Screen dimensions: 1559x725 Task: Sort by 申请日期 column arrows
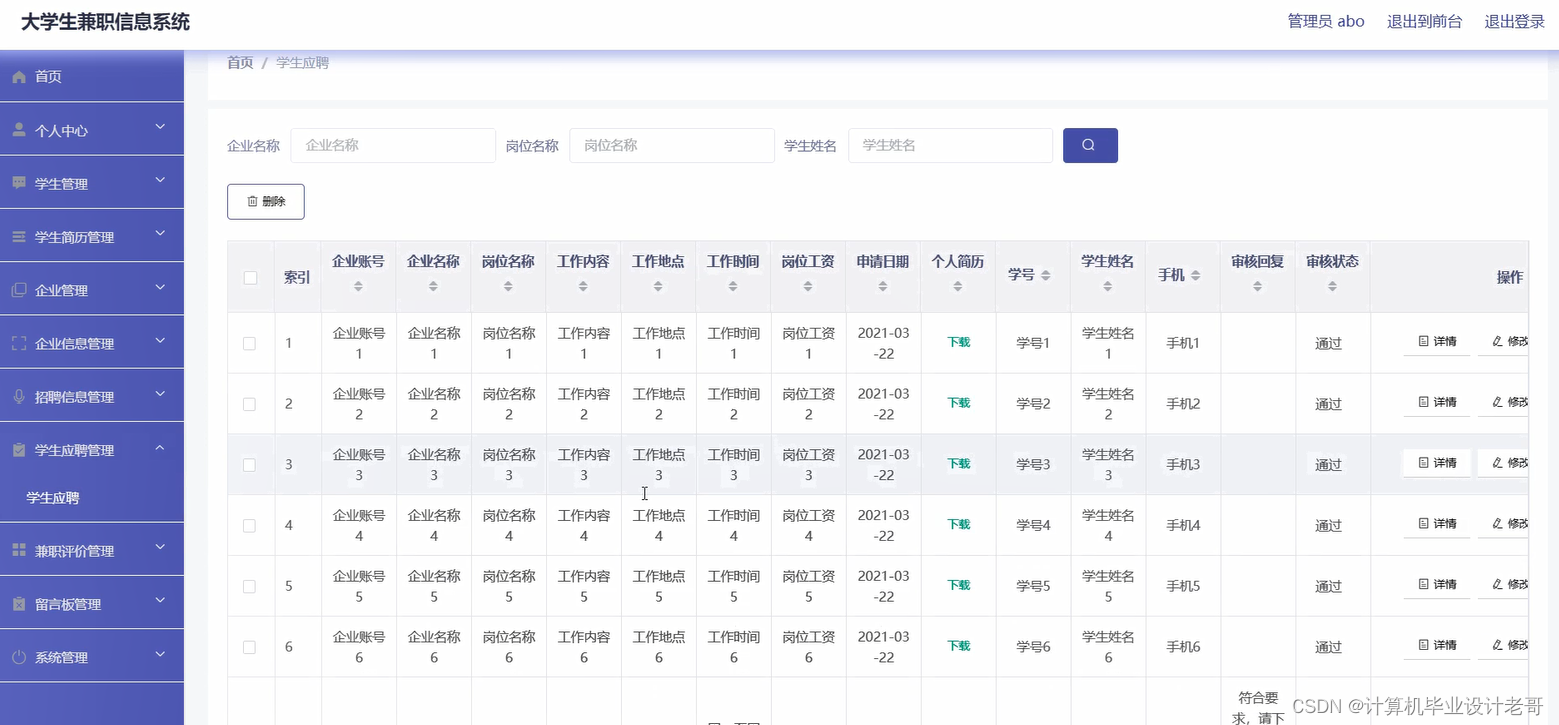(x=883, y=287)
